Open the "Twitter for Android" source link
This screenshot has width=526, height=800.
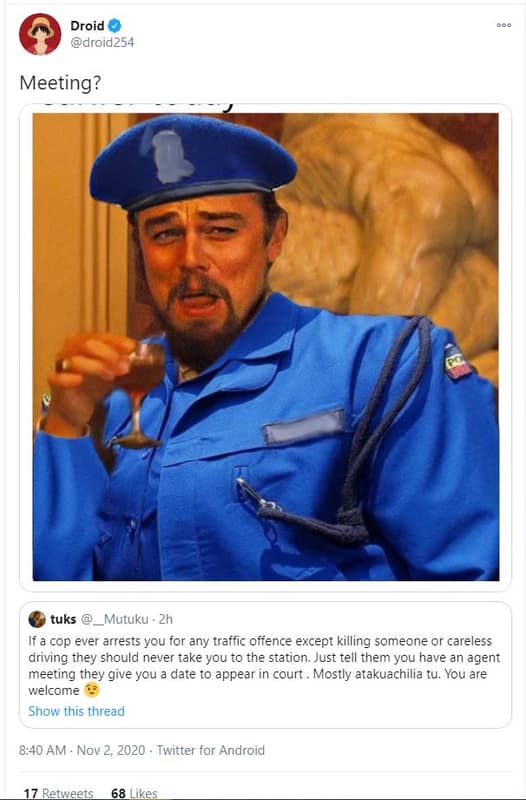[x=211, y=751]
